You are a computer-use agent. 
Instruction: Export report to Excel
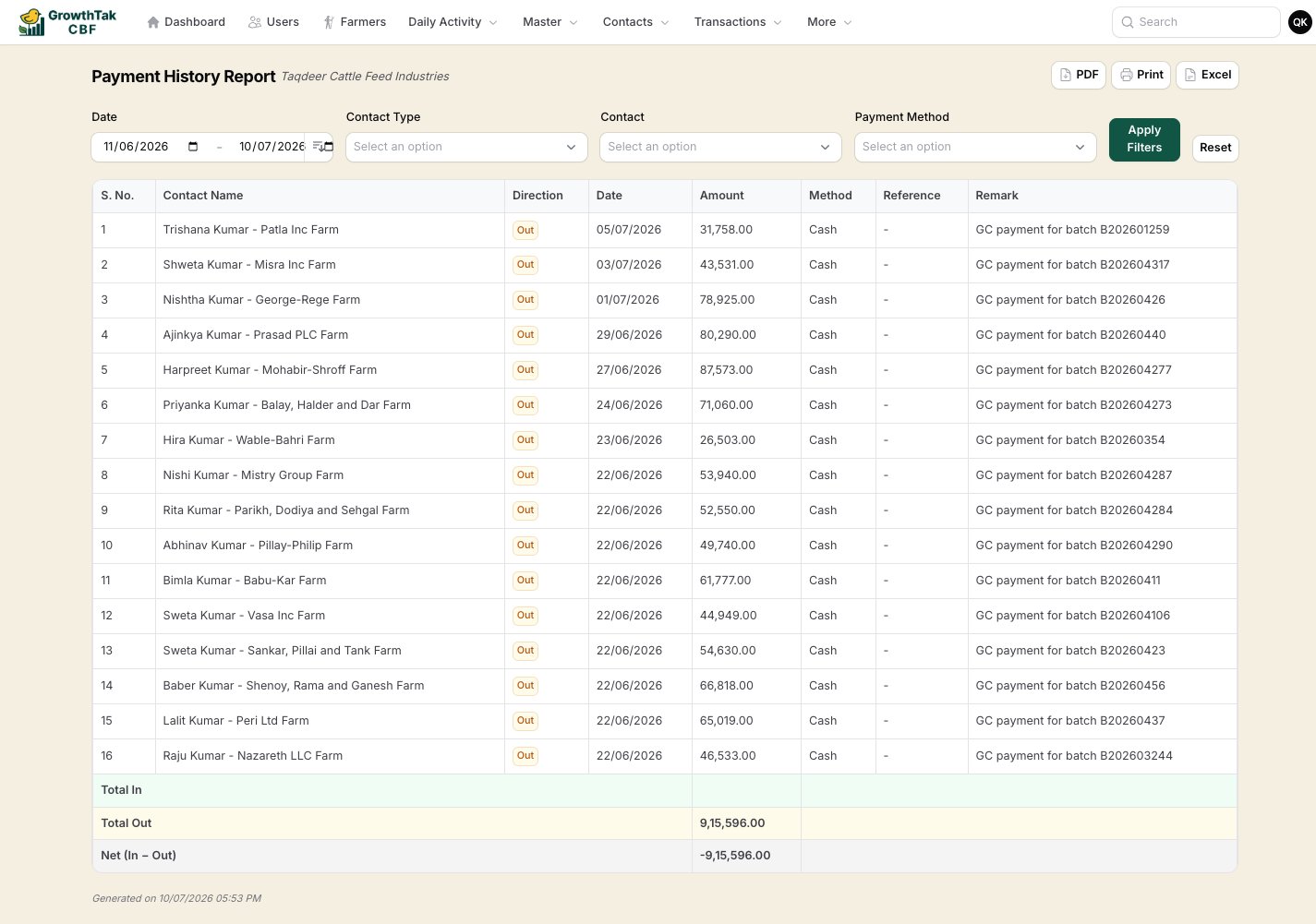[x=1207, y=75]
